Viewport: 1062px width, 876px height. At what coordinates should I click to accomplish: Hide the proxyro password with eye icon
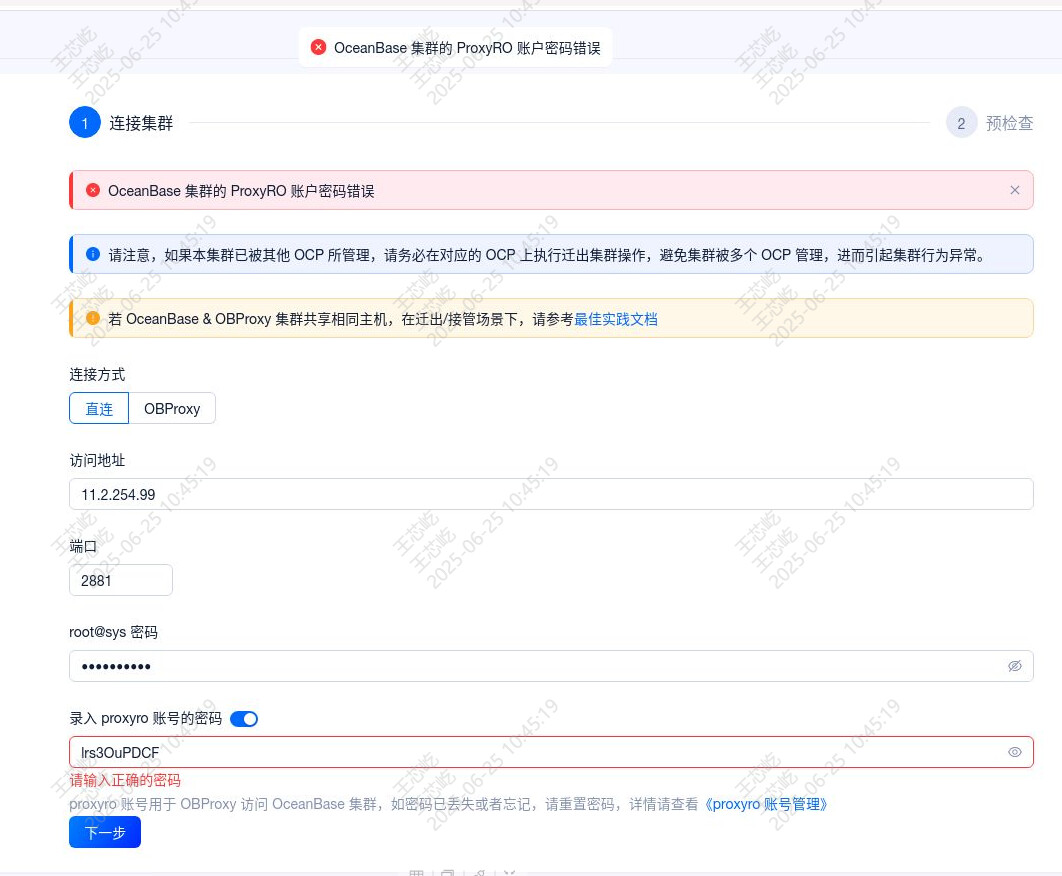tap(1014, 752)
